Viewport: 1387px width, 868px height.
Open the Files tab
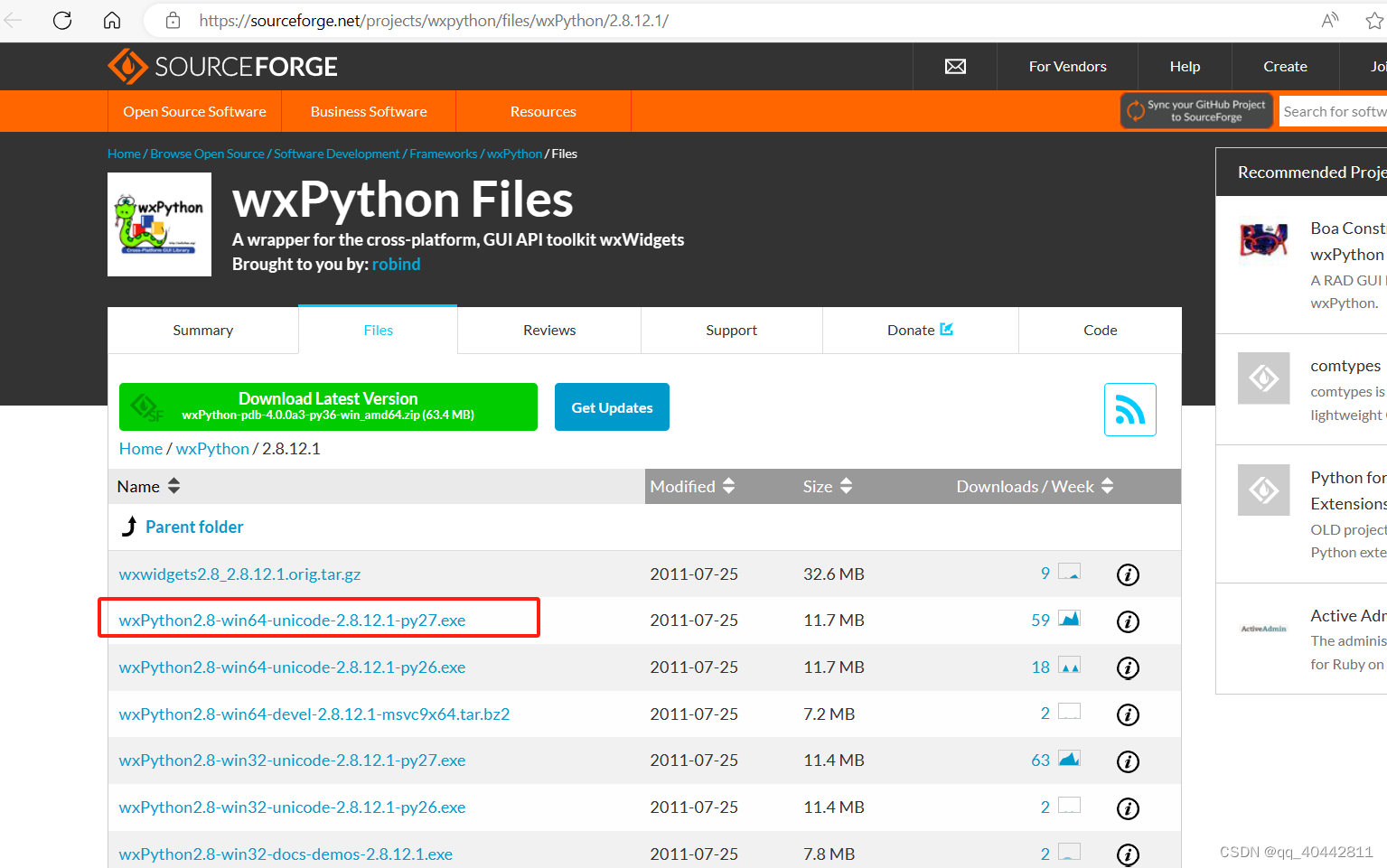[379, 331]
